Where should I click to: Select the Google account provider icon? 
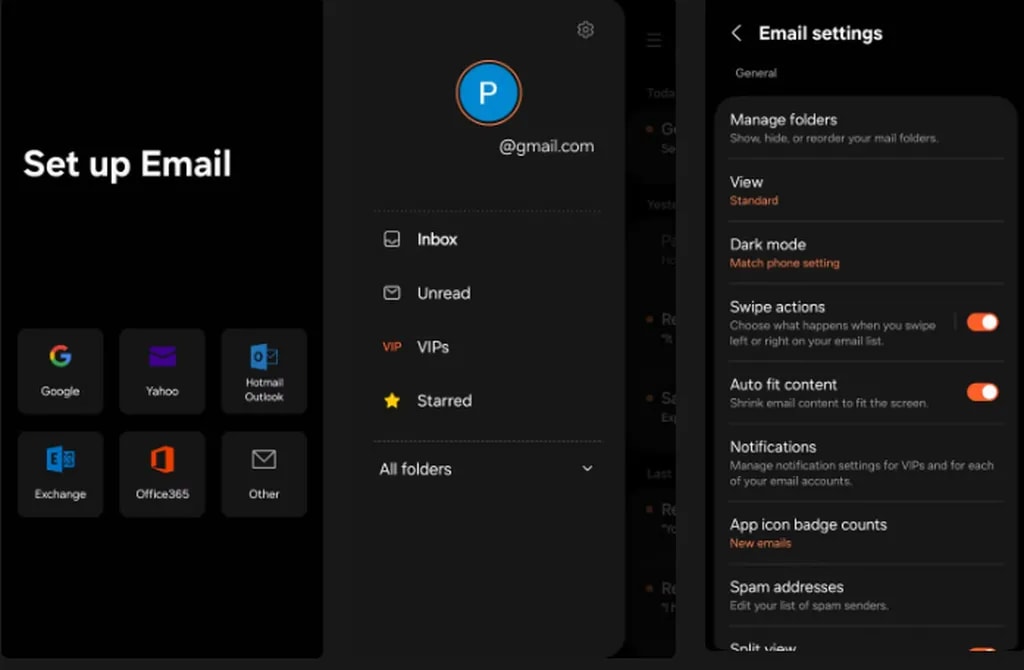click(x=60, y=371)
